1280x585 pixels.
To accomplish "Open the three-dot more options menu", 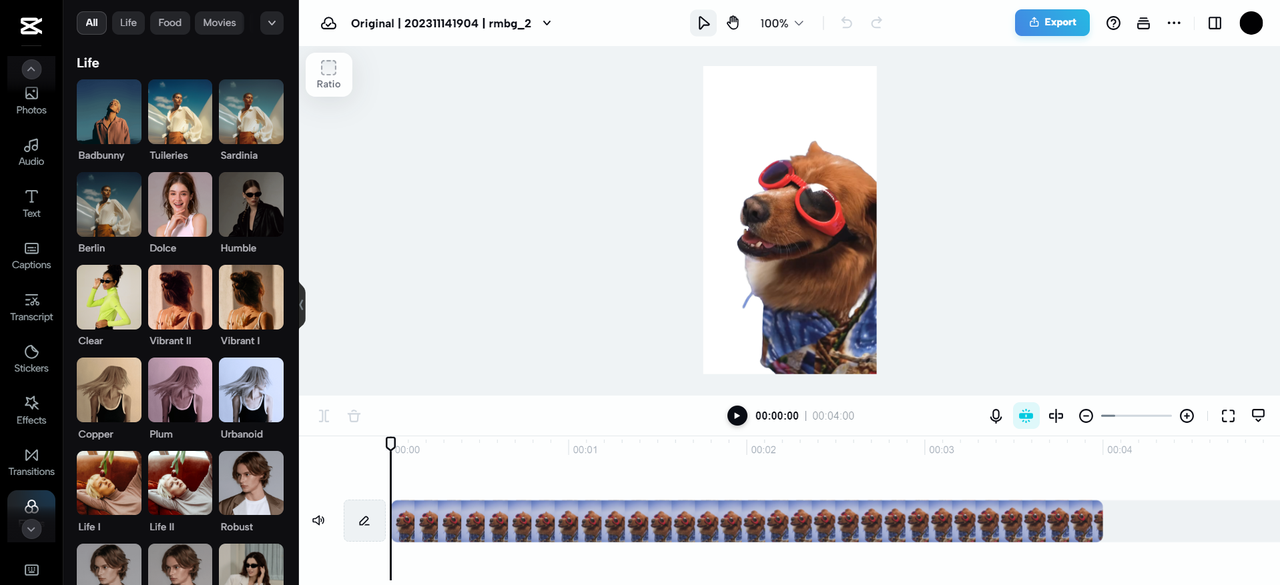I will (1174, 23).
